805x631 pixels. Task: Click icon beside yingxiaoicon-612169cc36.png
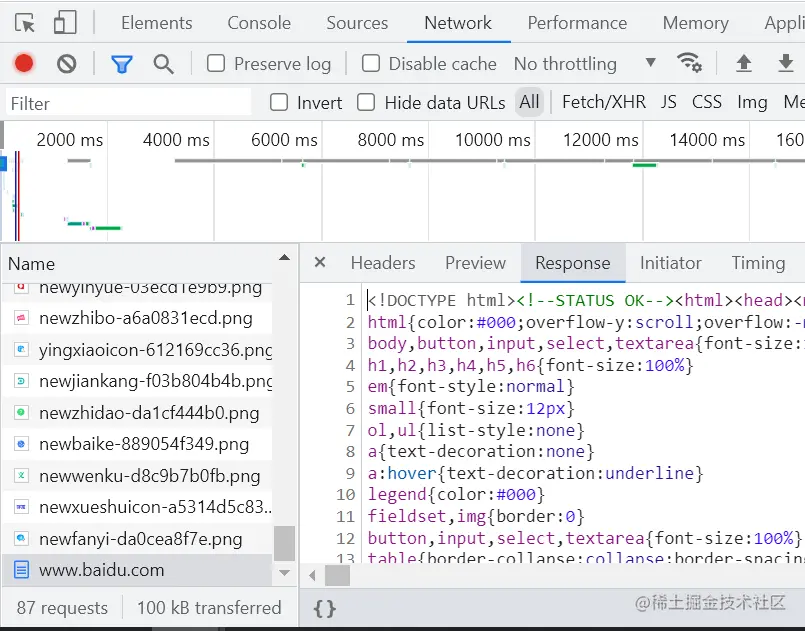point(21,350)
